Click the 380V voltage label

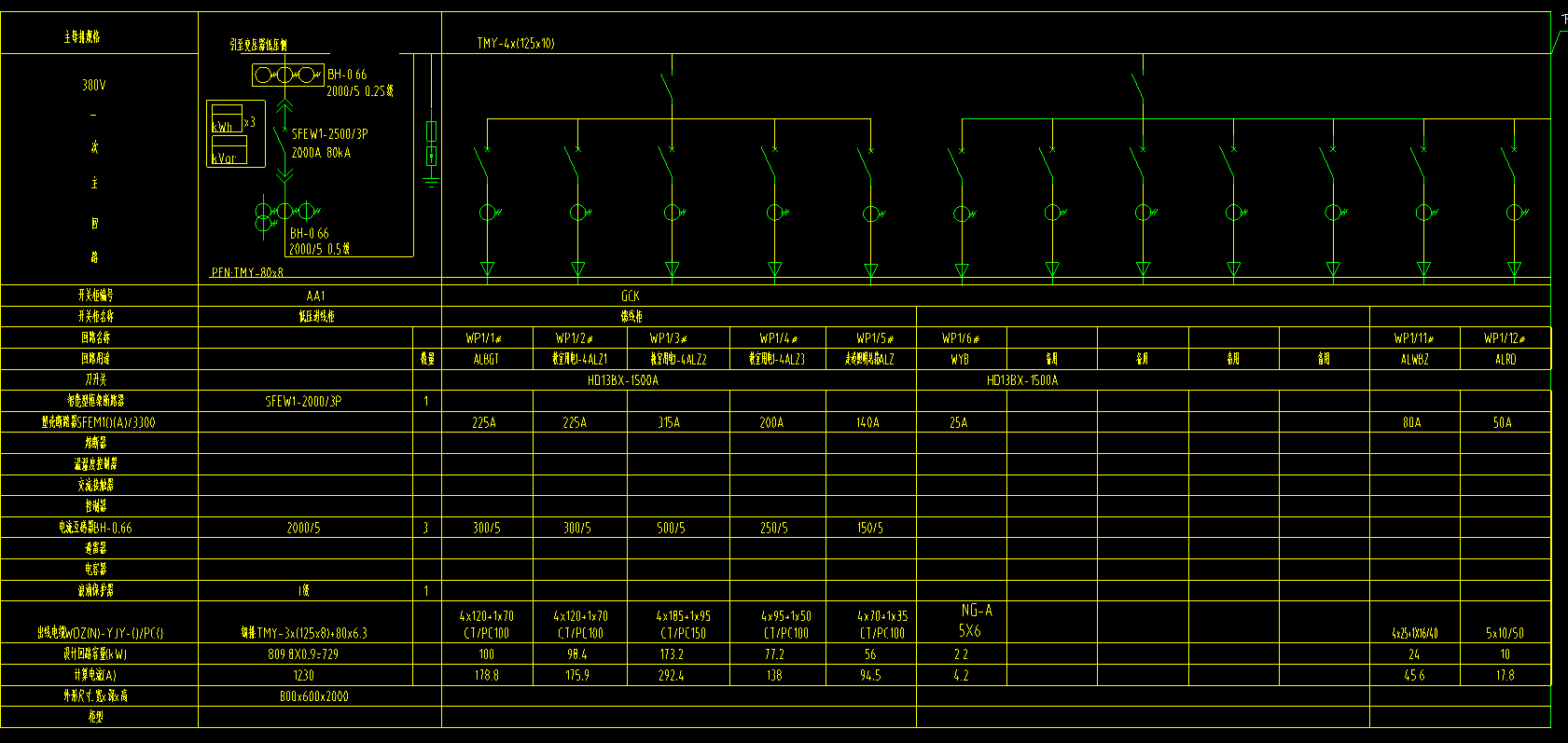pos(94,85)
